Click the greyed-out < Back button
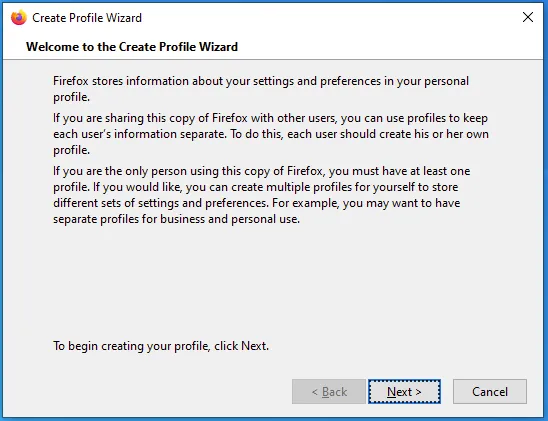The height and width of the screenshot is (421, 548). click(329, 392)
